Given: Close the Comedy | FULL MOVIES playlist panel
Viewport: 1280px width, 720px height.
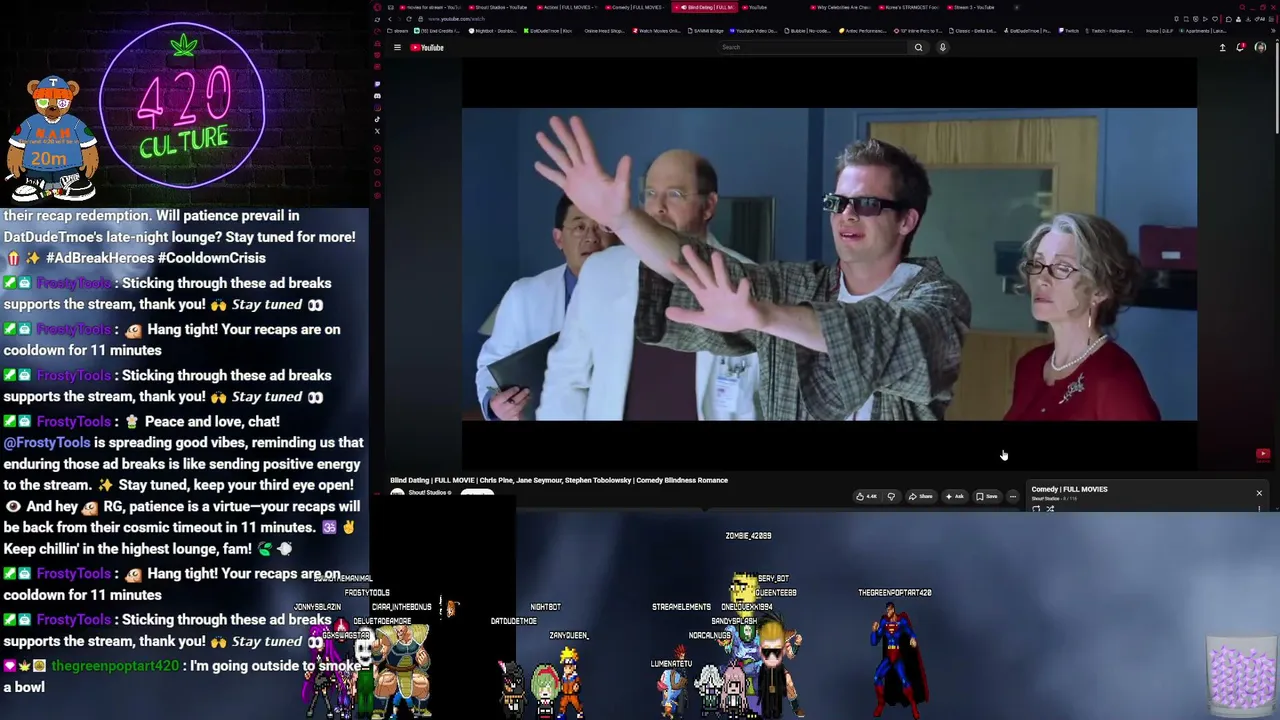Looking at the screenshot, I should coord(1259,493).
